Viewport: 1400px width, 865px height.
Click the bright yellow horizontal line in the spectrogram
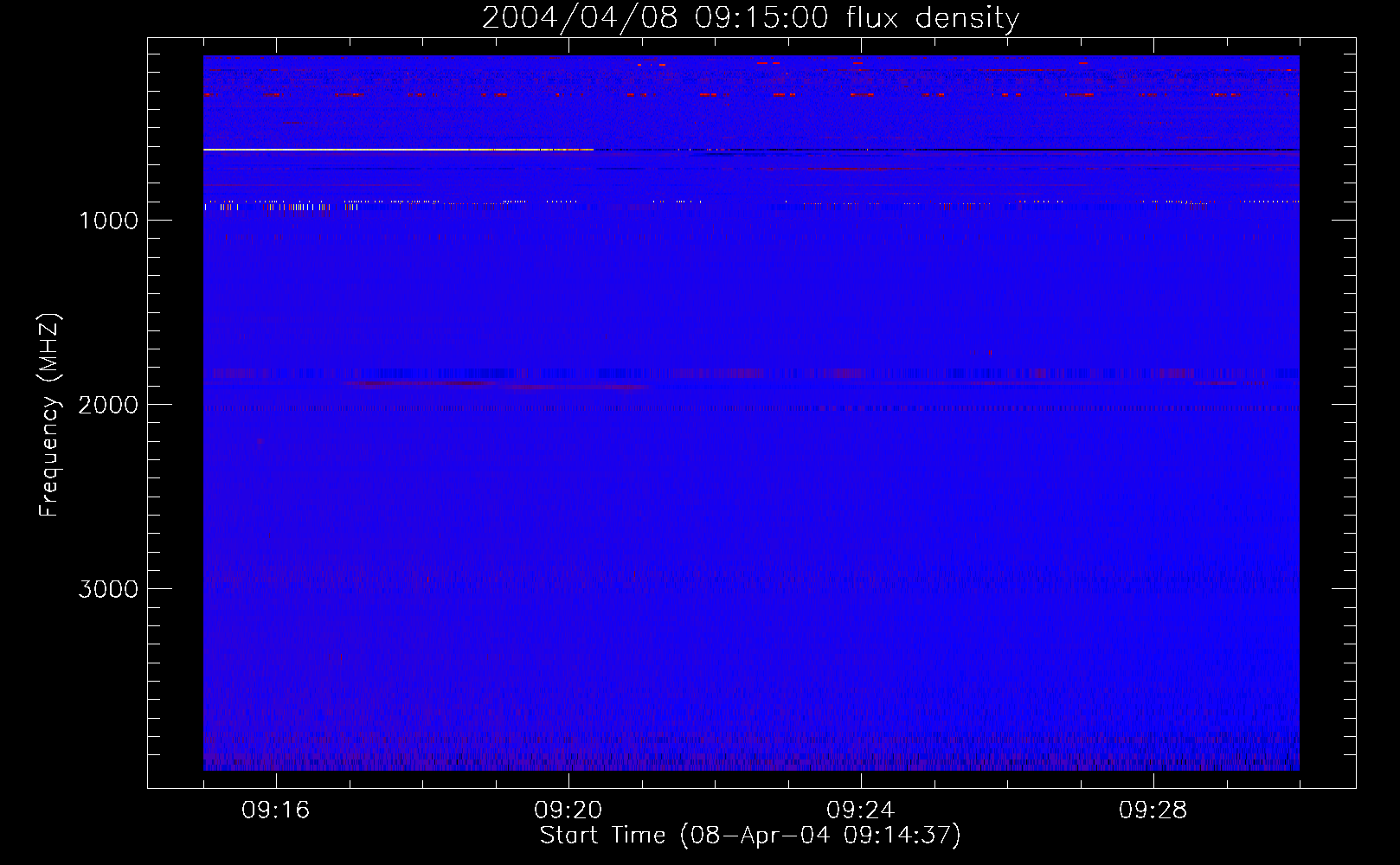(x=398, y=150)
